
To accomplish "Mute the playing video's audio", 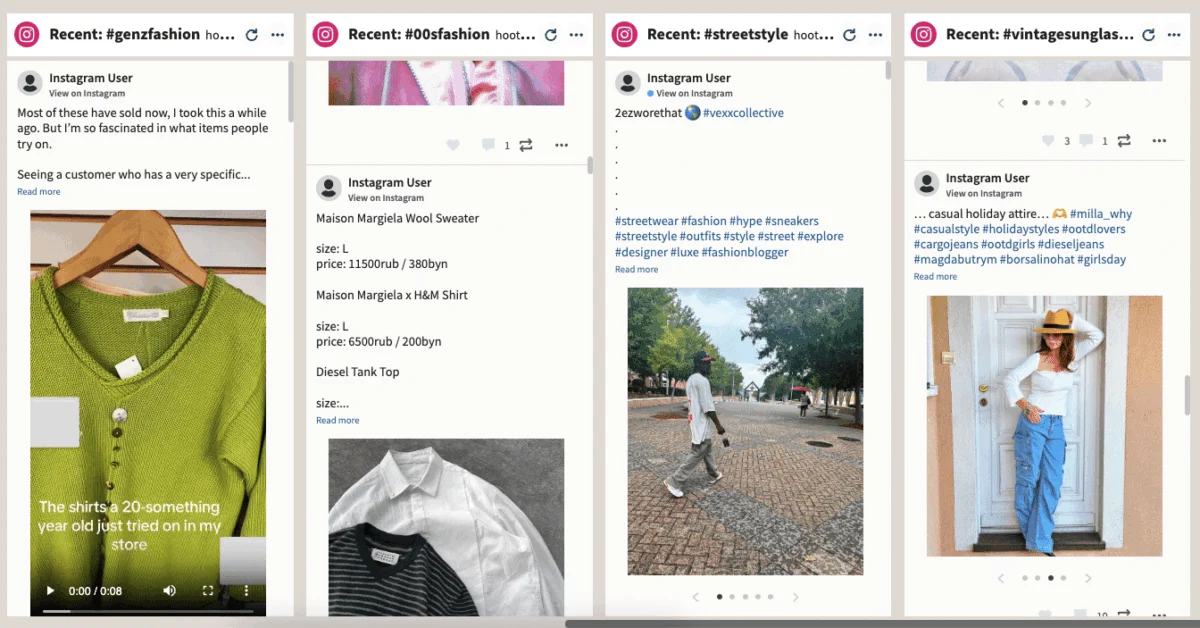I will pyautogui.click(x=168, y=591).
